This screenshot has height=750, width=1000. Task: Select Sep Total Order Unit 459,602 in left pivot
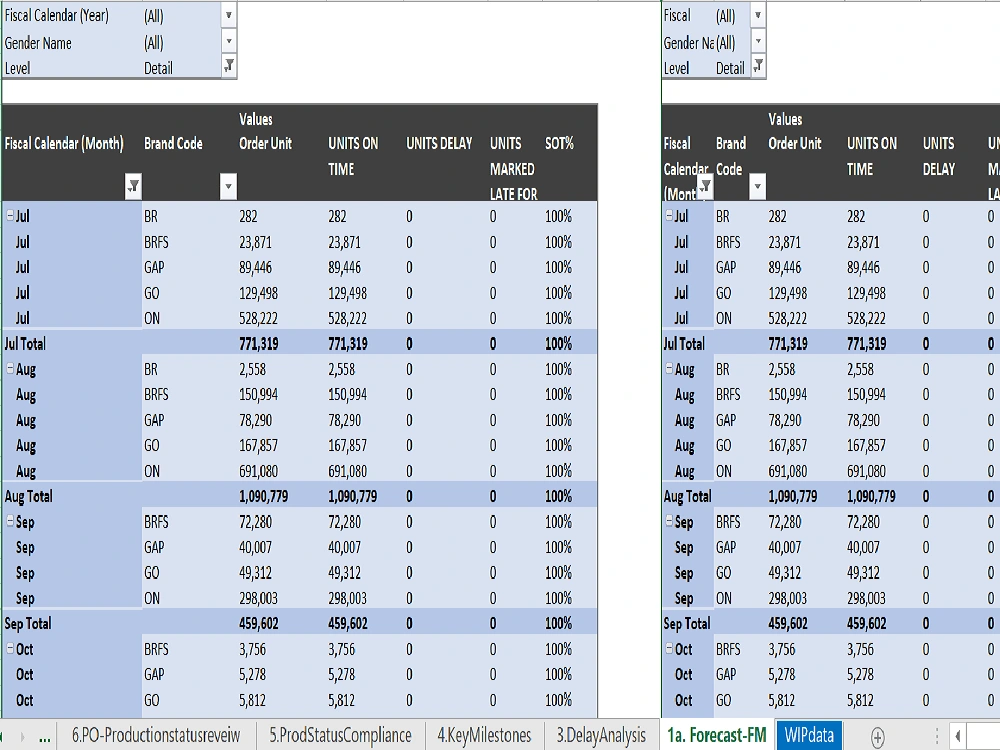(259, 624)
